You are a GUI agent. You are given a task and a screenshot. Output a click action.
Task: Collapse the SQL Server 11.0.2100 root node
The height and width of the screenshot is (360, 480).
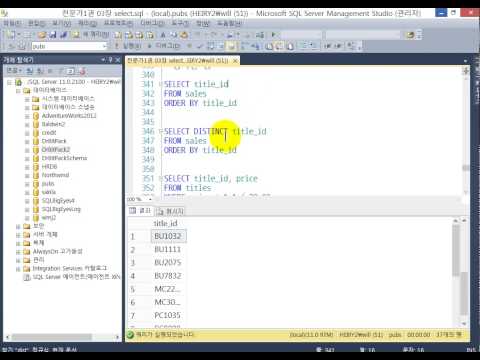[9, 82]
